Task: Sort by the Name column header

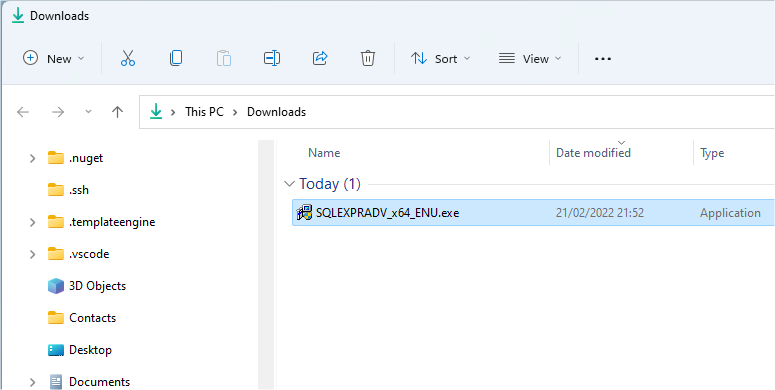Action: tap(324, 153)
